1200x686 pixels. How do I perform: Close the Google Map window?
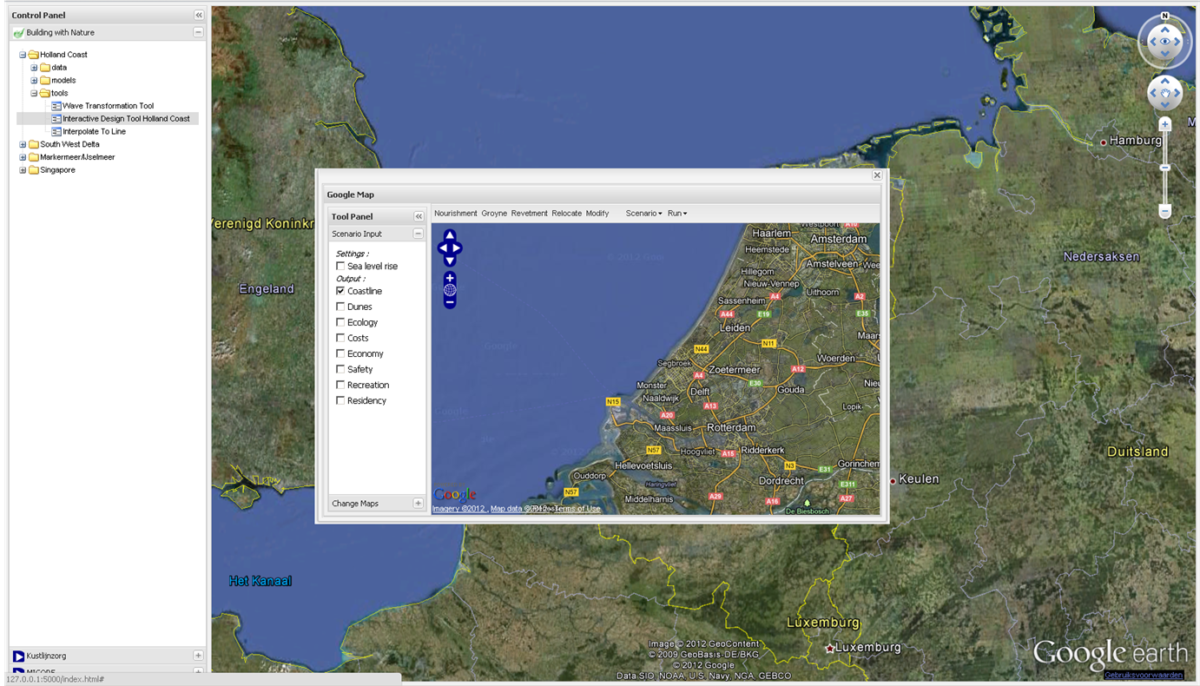tap(877, 175)
